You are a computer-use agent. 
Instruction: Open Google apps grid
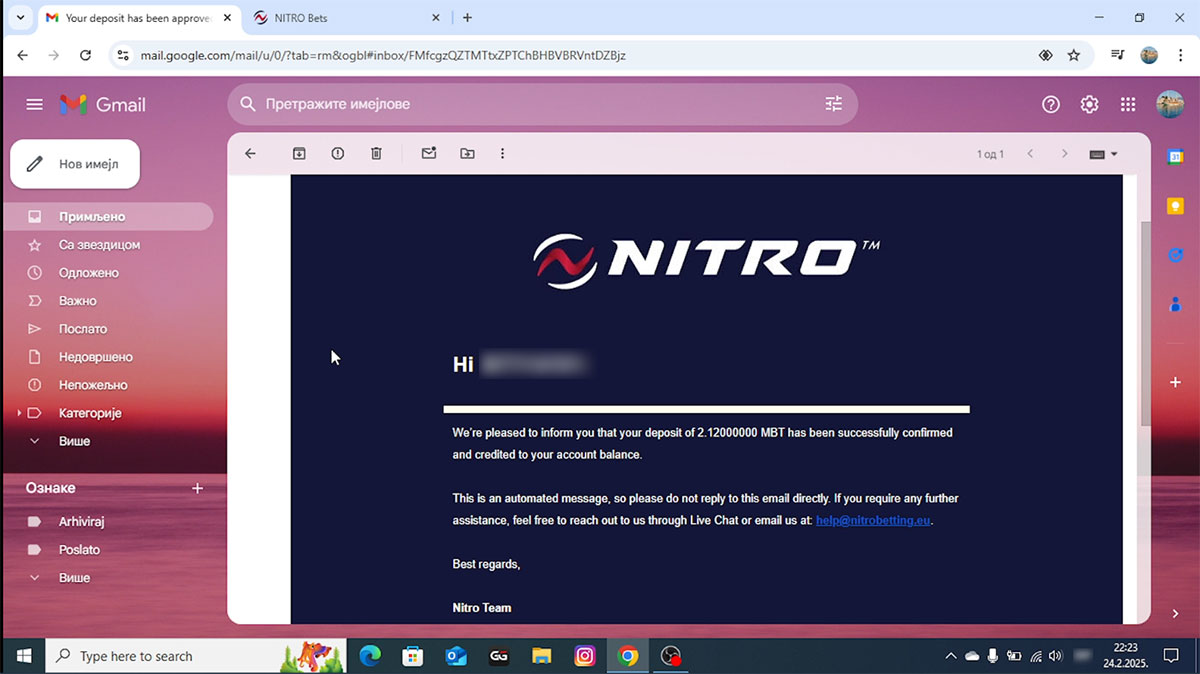[x=1128, y=104]
